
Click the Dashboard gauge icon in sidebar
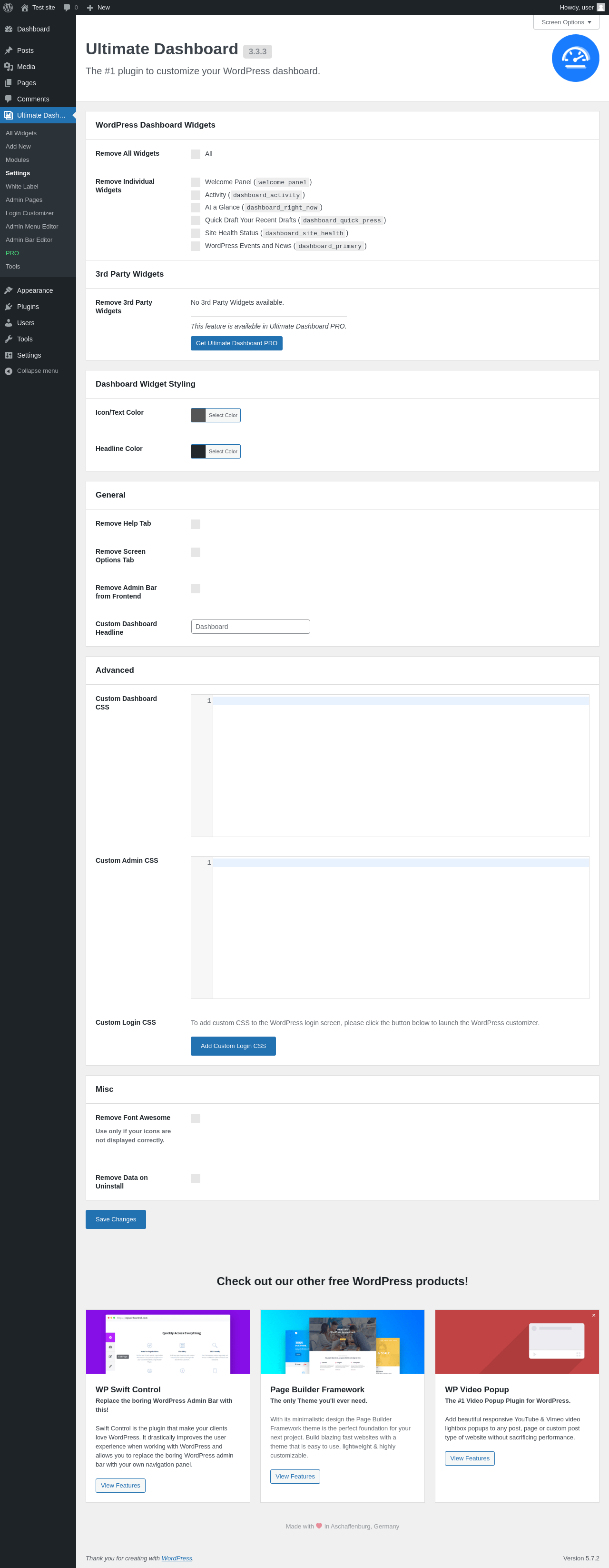tap(9, 29)
